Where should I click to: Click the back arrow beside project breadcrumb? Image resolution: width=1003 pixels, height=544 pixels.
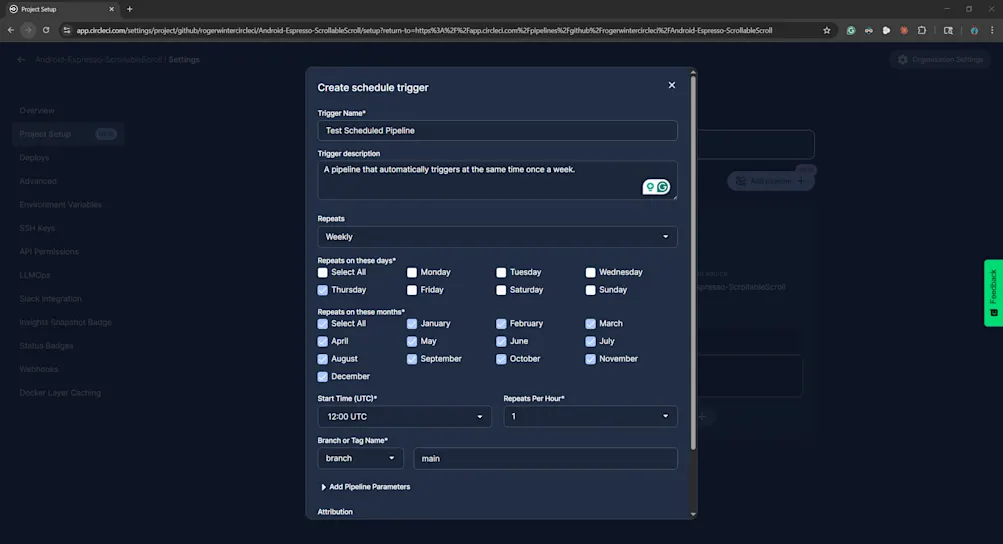pyautogui.click(x=21, y=60)
